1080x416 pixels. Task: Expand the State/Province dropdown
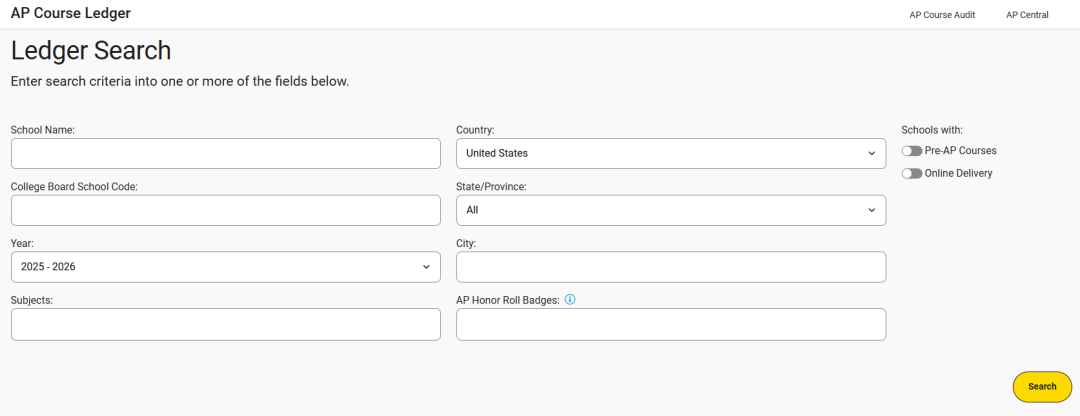coord(671,210)
